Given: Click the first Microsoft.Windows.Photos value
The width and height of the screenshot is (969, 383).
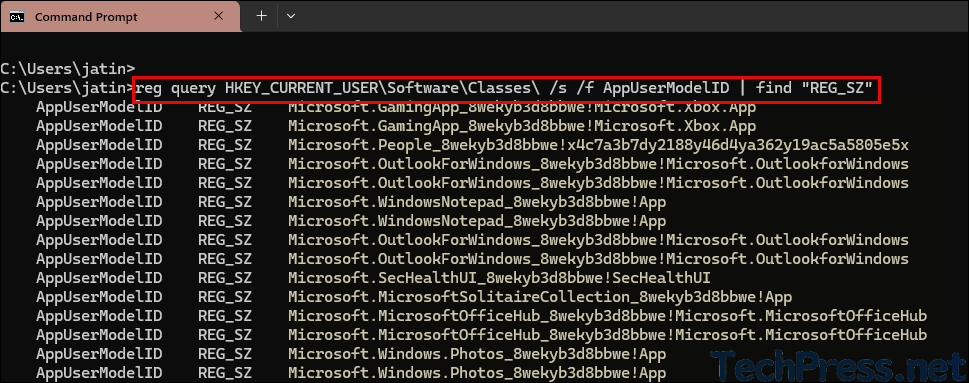Looking at the screenshot, I should pyautogui.click(x=477, y=354).
